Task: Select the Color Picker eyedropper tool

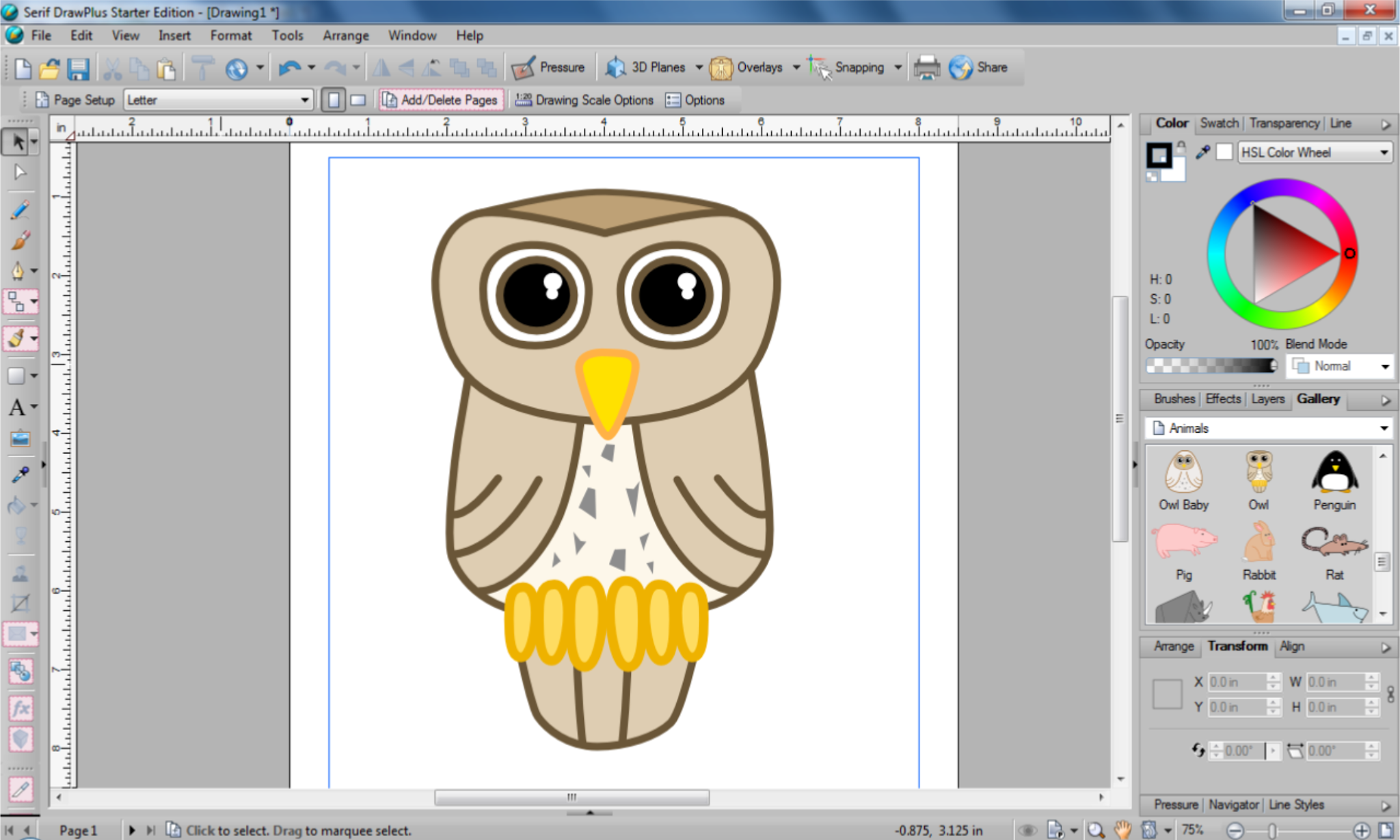Action: [x=20, y=474]
